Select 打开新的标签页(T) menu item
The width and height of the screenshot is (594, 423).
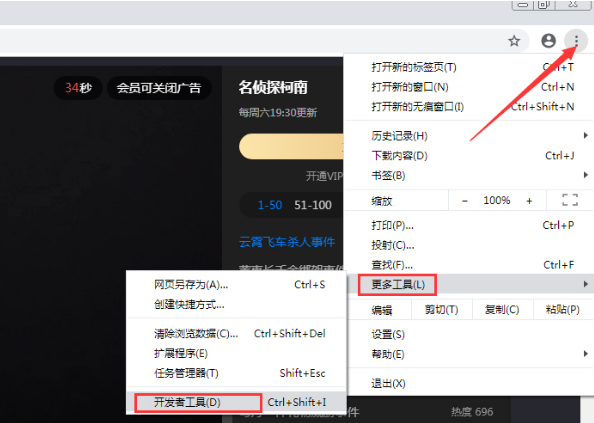click(470, 67)
